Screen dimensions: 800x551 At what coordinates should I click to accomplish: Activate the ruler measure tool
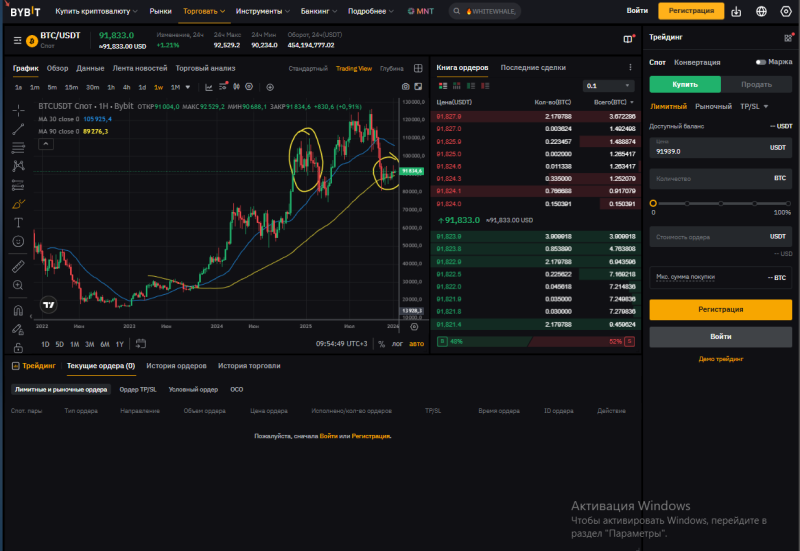[18, 266]
